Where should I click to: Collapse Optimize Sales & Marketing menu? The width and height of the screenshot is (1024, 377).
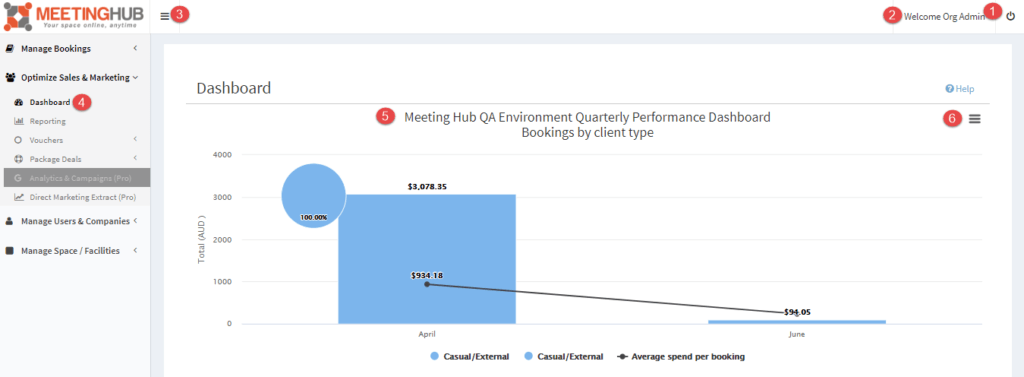(75, 77)
